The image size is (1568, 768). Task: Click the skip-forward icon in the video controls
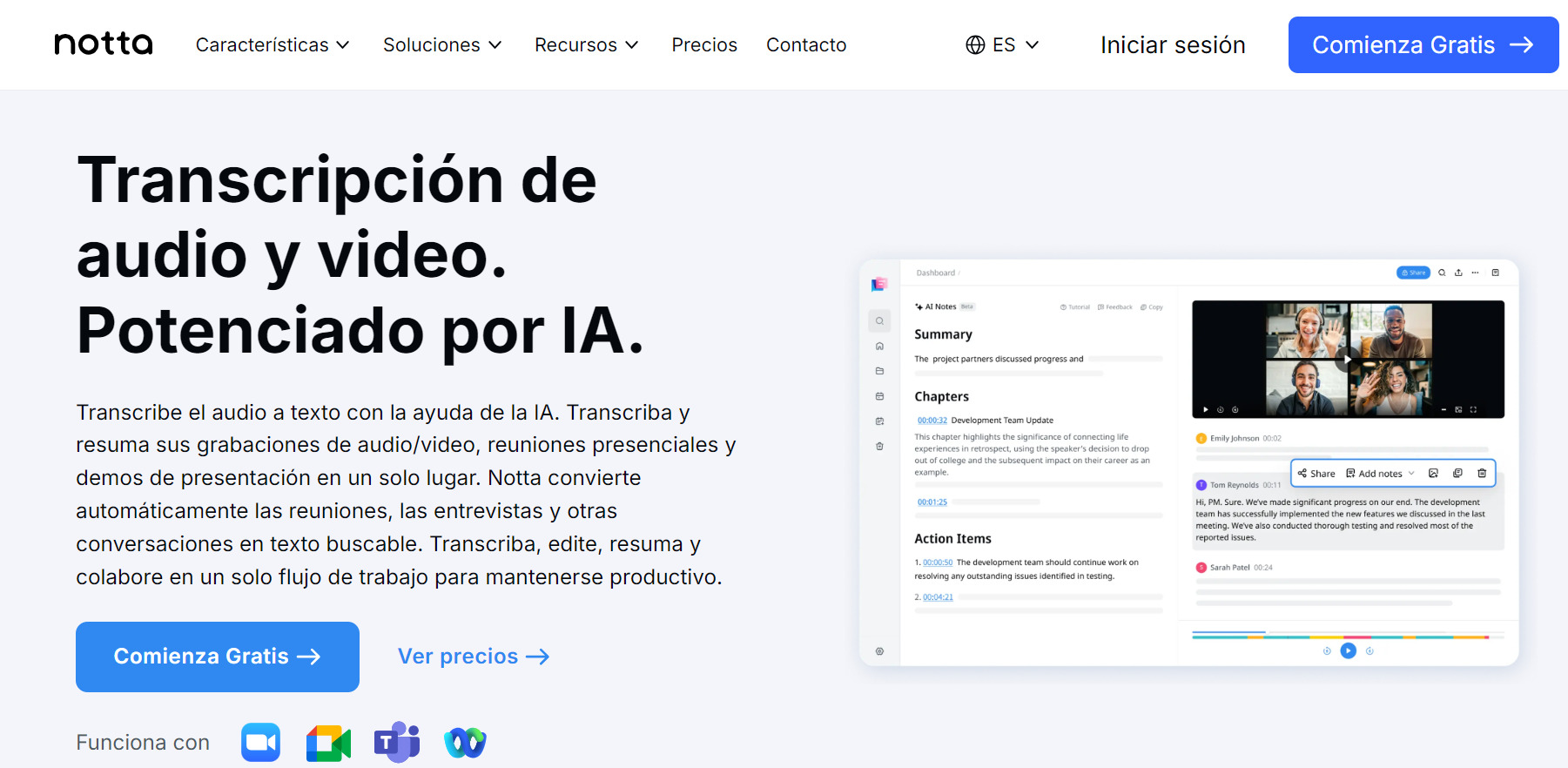pyautogui.click(x=1235, y=409)
